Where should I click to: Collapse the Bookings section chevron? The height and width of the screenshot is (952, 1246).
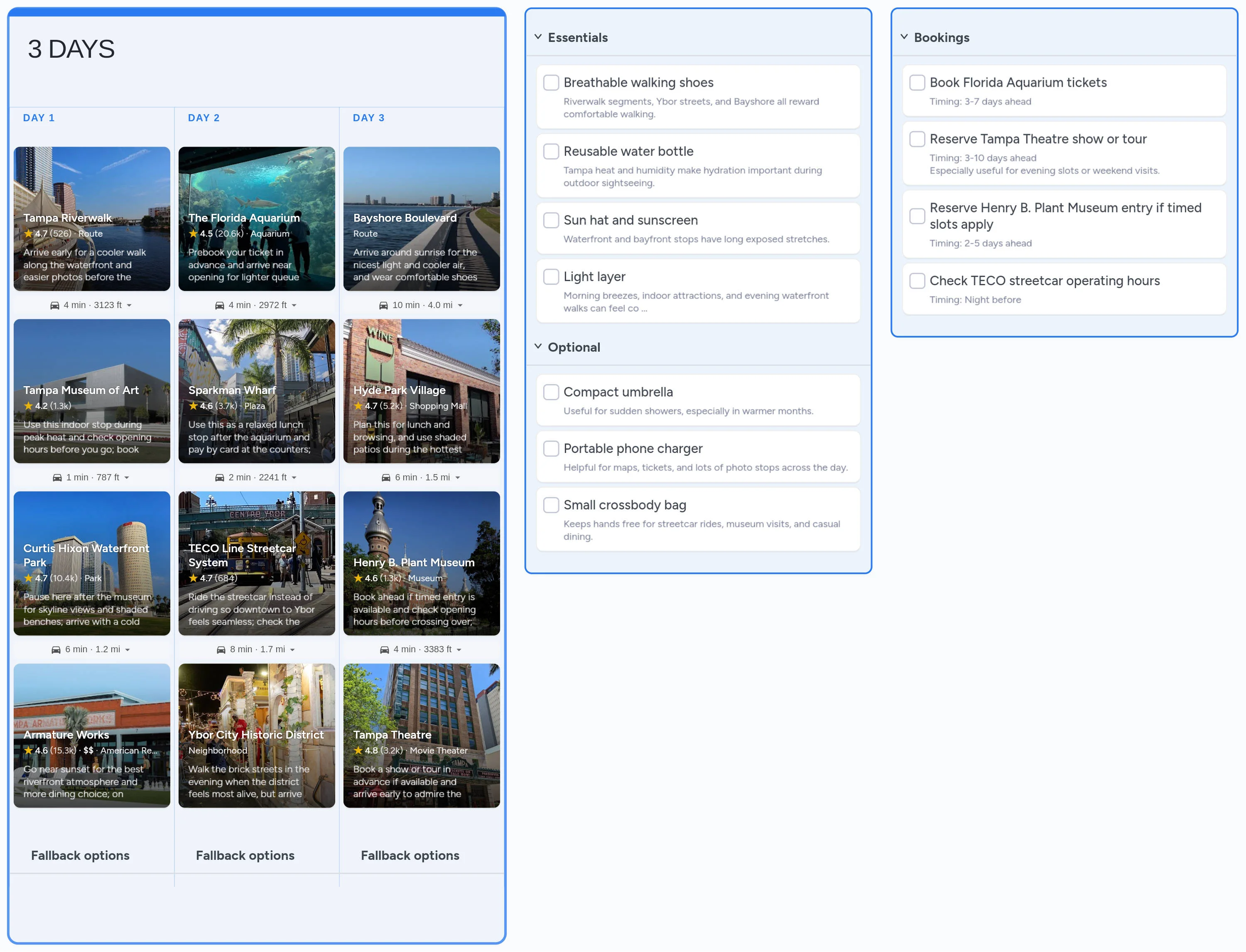click(904, 37)
